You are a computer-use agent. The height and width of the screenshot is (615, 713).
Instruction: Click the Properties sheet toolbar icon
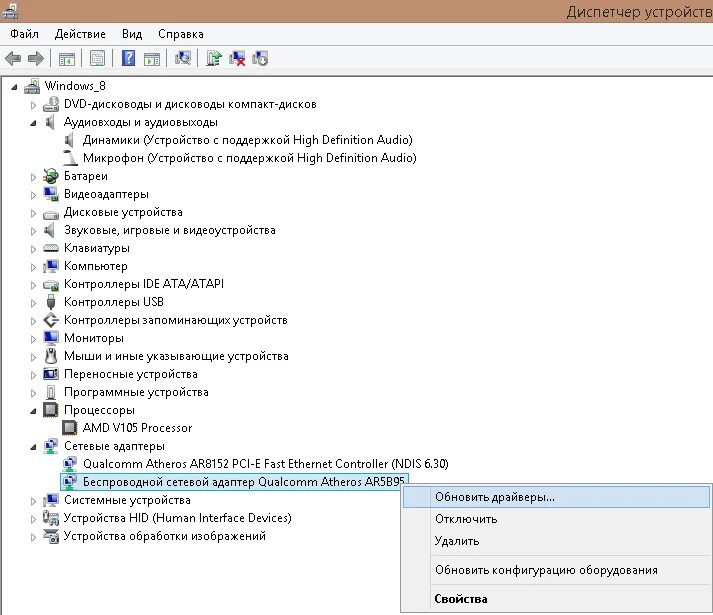97,59
